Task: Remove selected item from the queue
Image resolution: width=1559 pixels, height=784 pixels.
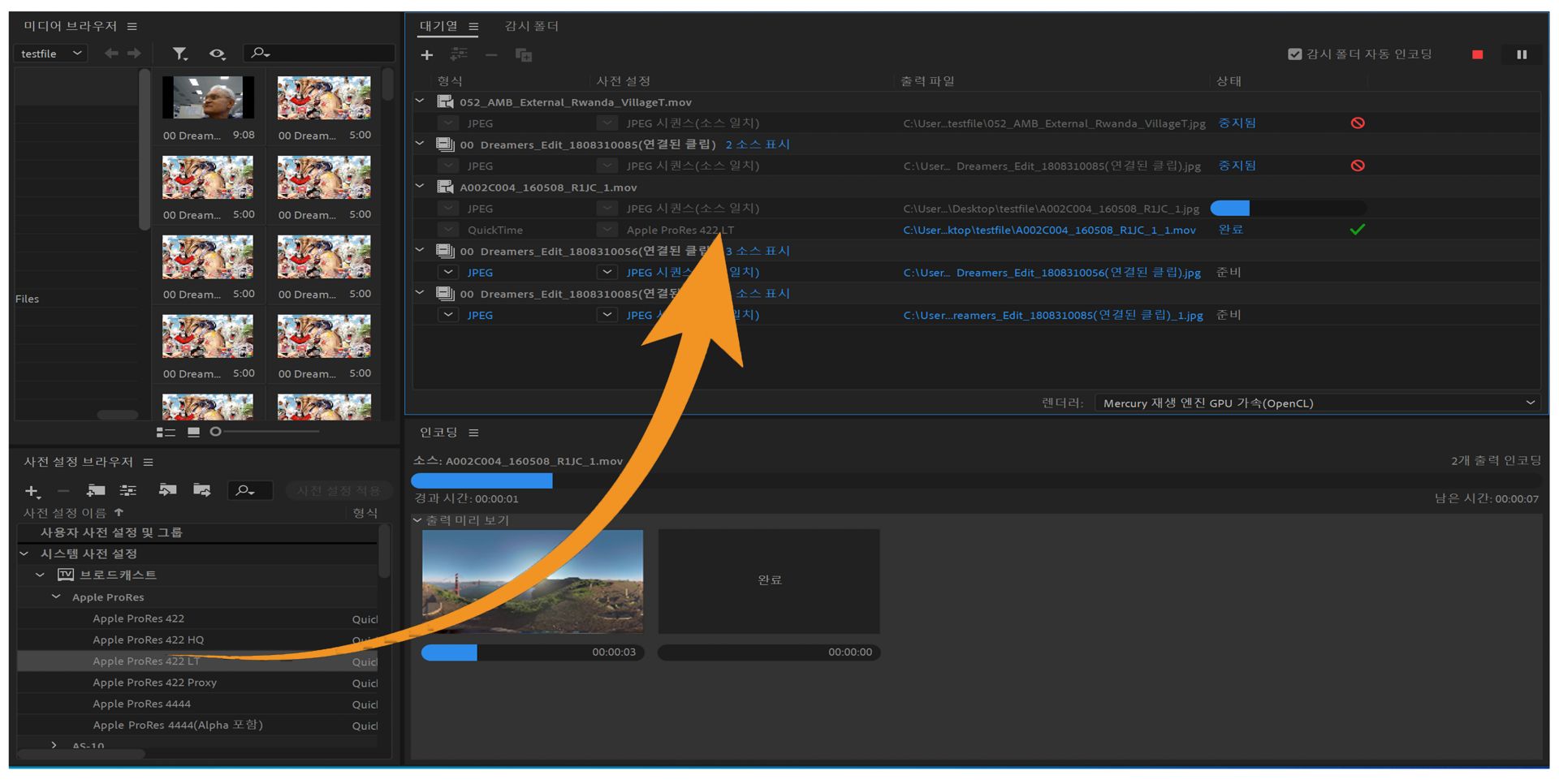Action: (x=491, y=55)
